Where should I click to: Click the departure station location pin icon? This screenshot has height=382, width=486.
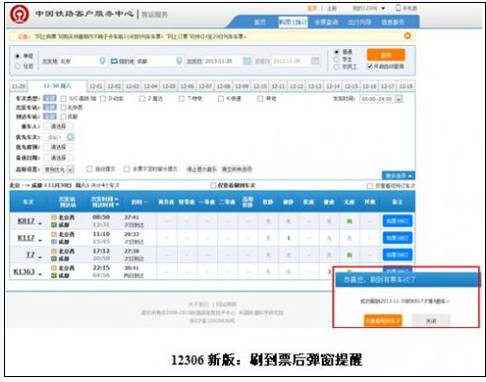102,61
